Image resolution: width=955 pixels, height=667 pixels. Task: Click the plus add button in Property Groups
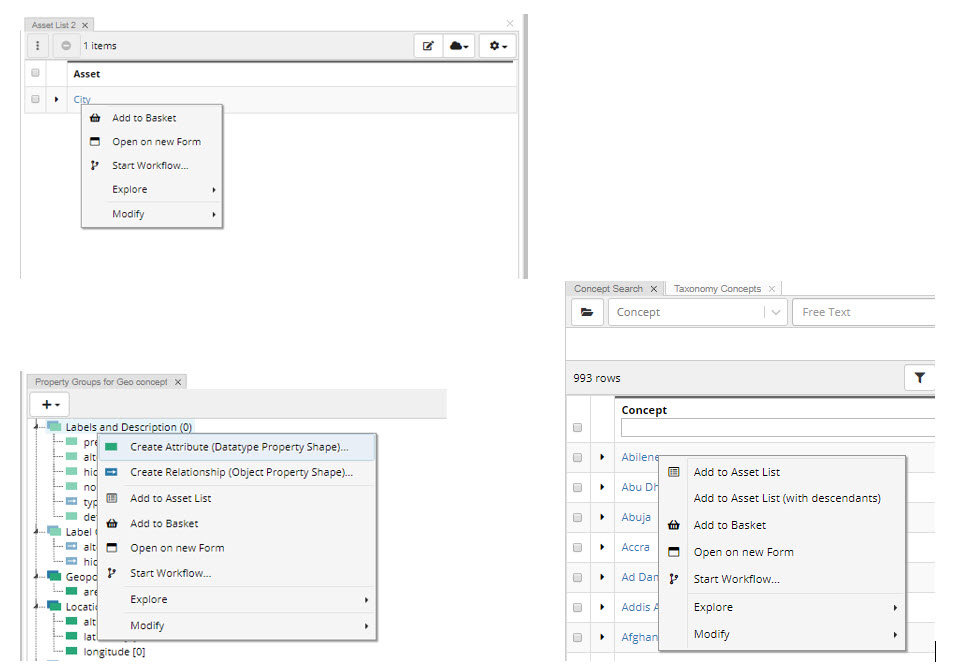coord(50,404)
